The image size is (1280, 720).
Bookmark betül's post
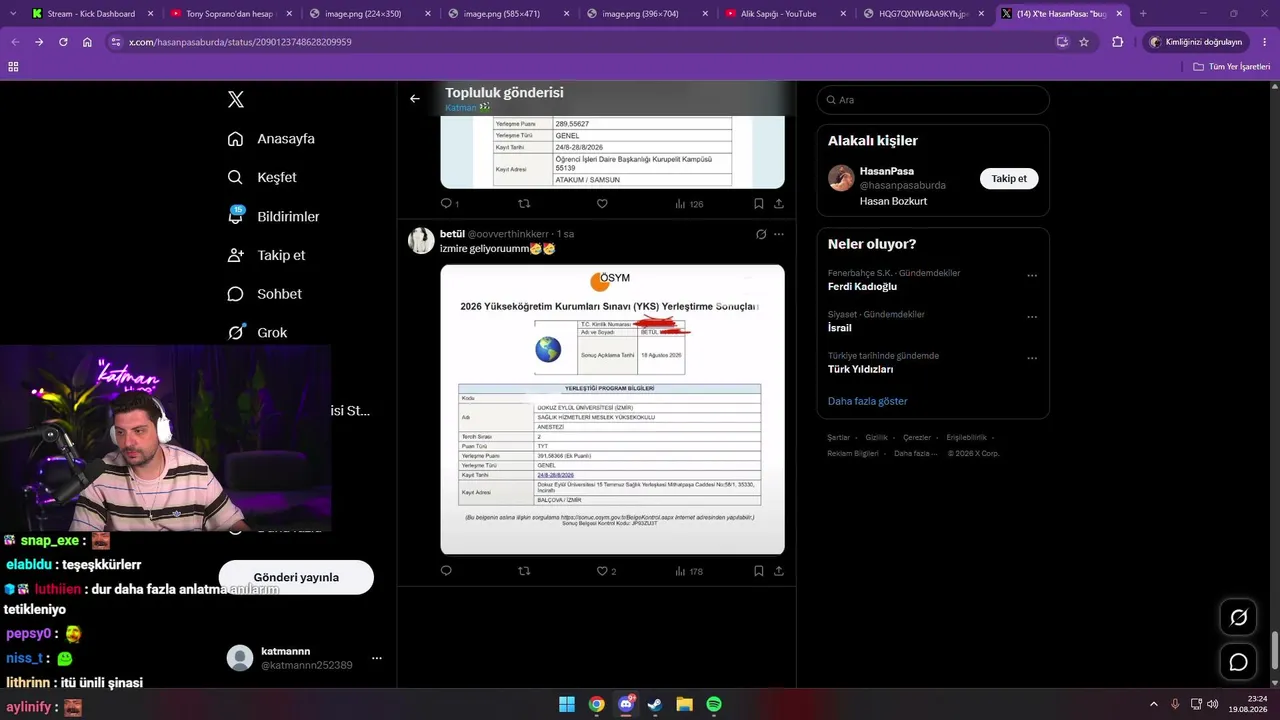pos(759,571)
